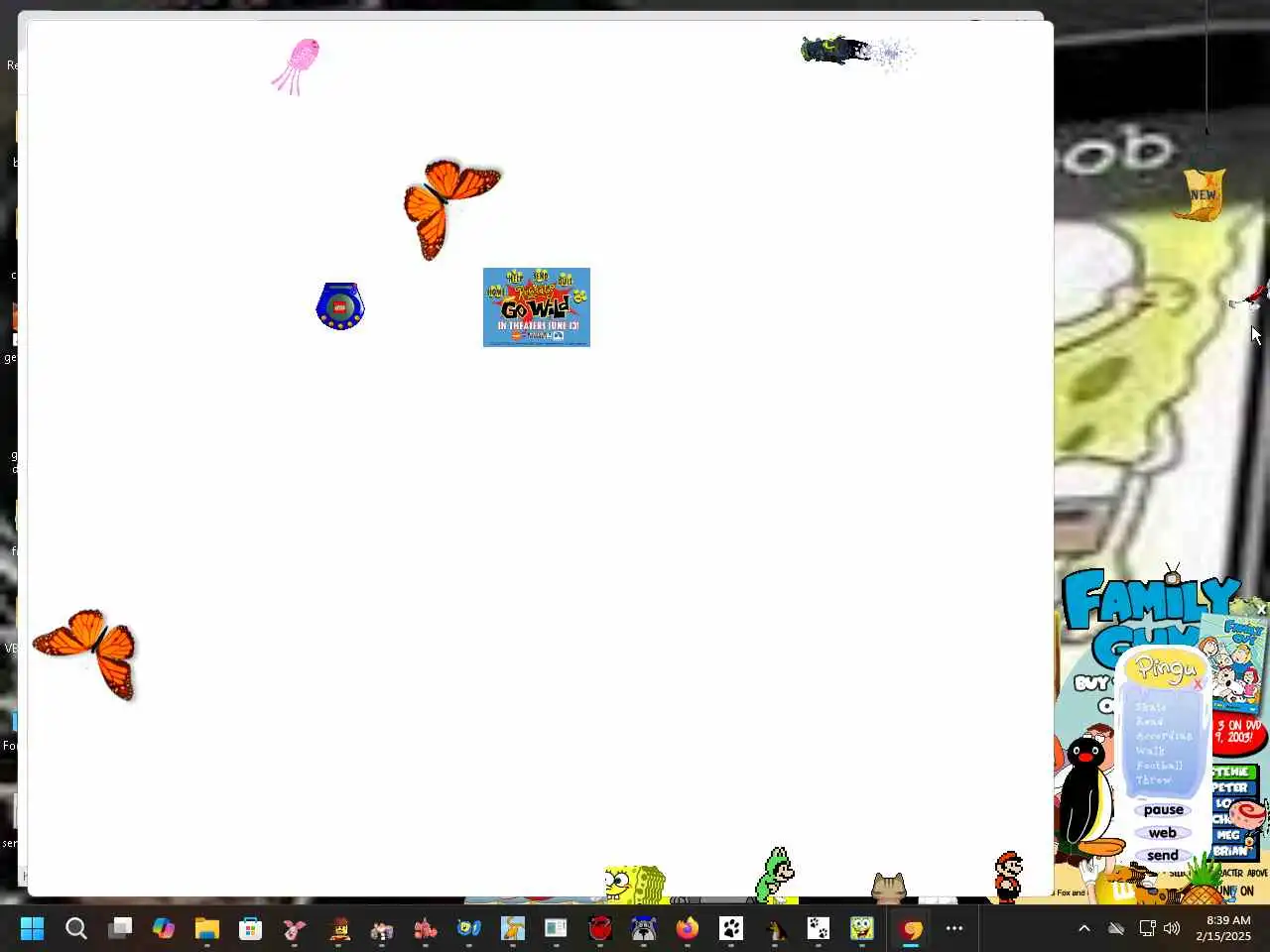Close the Pingu menu with red X
The width and height of the screenshot is (1270, 952).
1198,684
